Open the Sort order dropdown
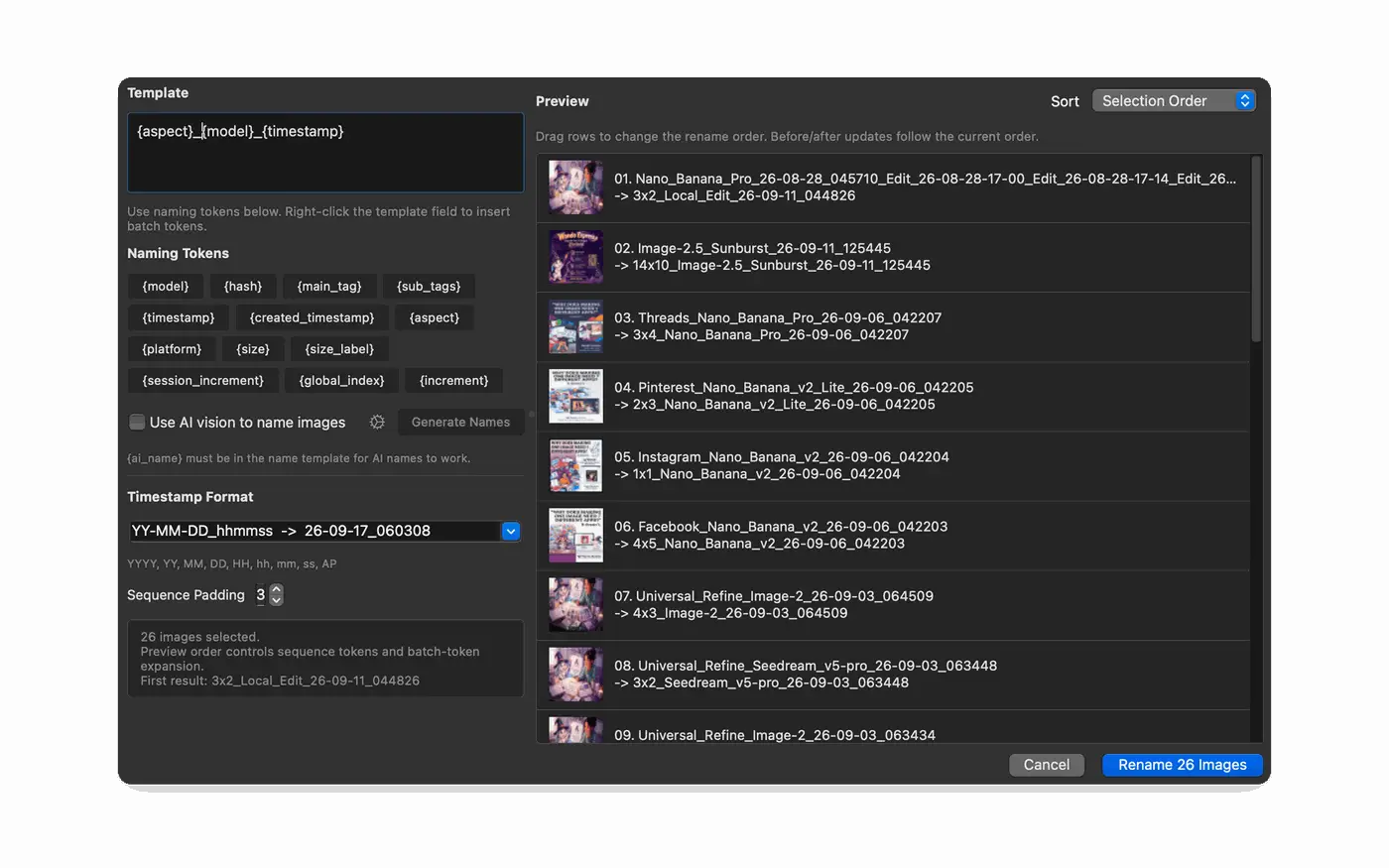1389x868 pixels. (1174, 101)
